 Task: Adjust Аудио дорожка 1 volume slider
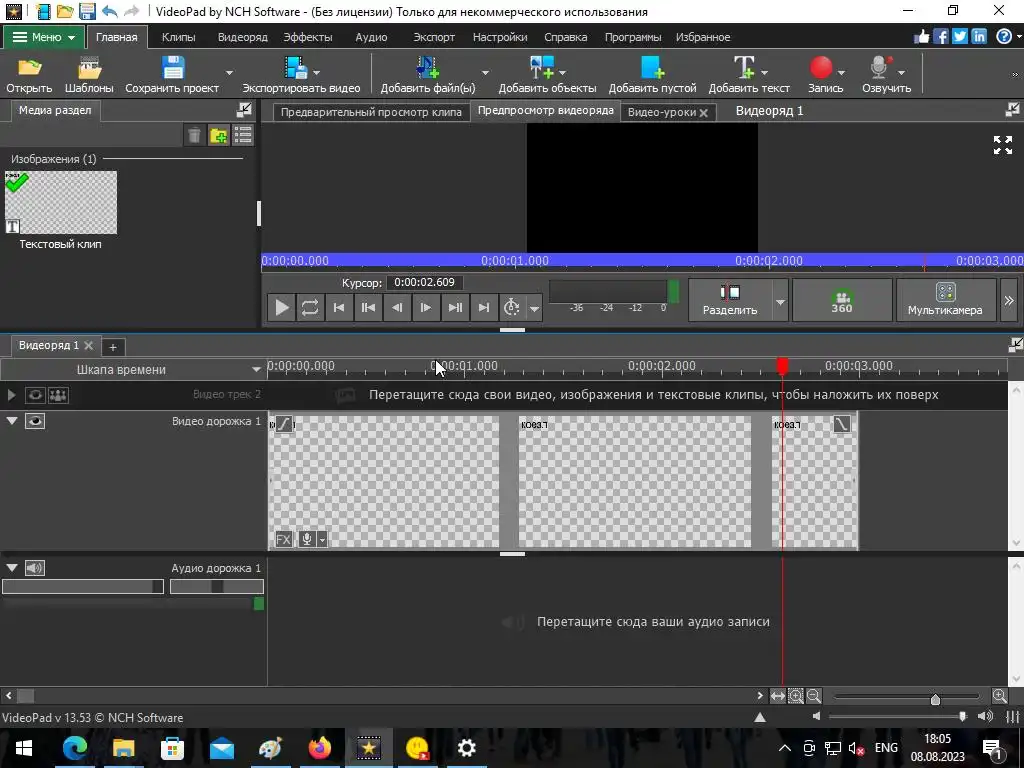point(83,586)
